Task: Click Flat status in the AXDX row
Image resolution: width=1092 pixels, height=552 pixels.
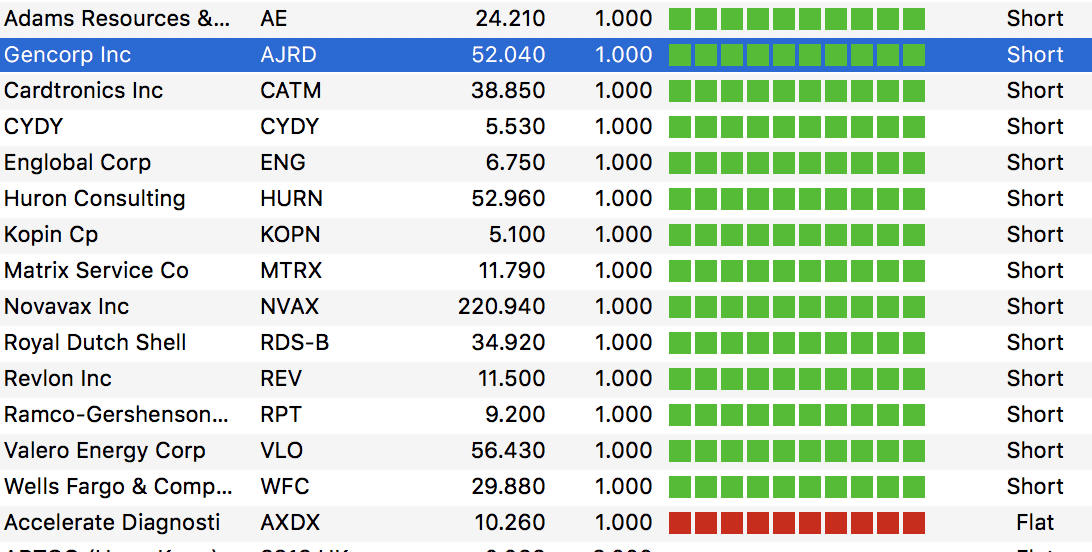Action: tap(1035, 523)
